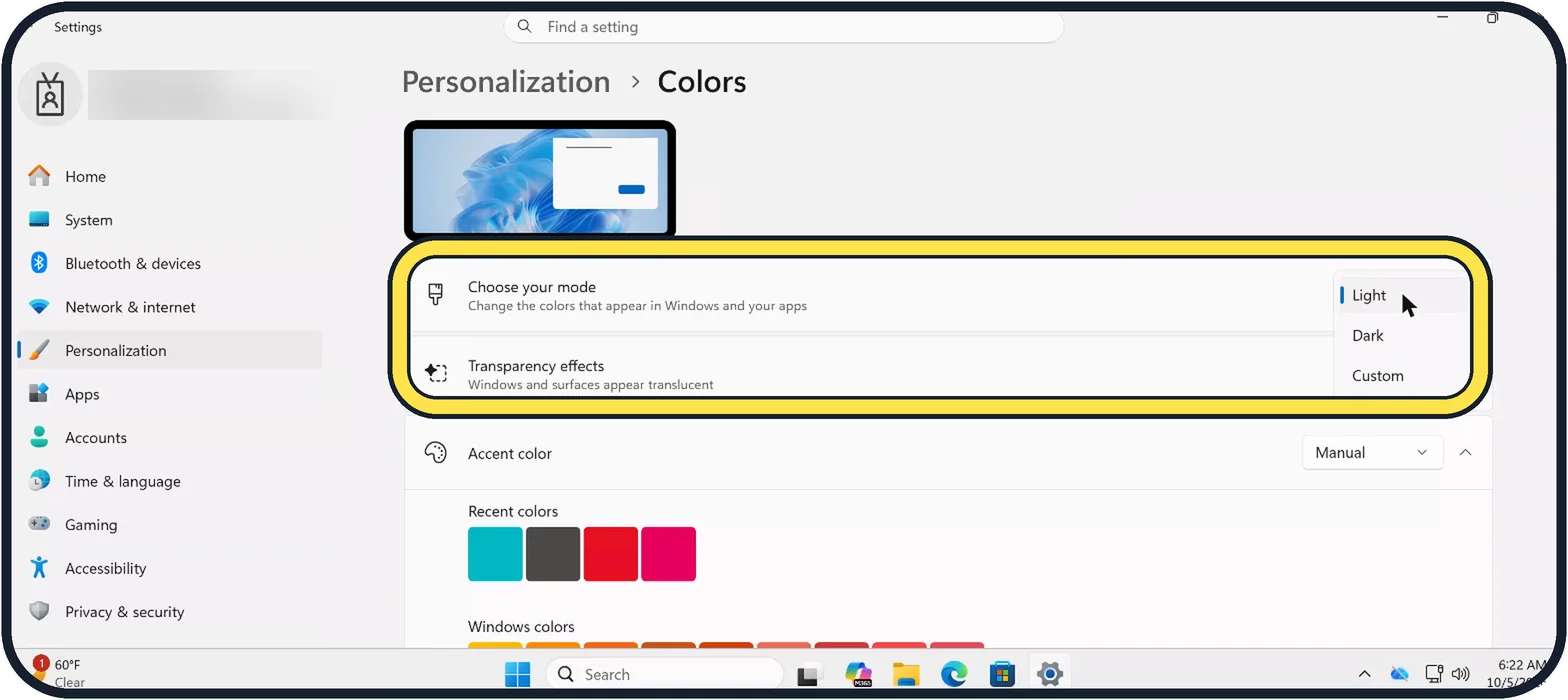
Task: Open the Manual accent color dropdown
Action: click(x=1372, y=453)
